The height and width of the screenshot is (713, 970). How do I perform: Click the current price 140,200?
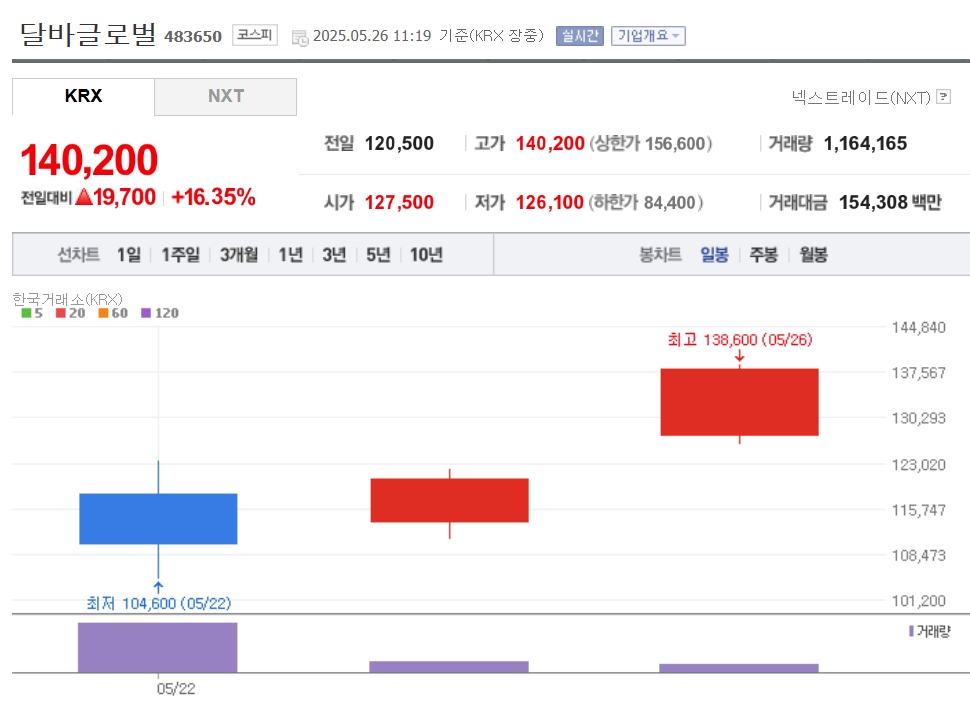tap(89, 160)
